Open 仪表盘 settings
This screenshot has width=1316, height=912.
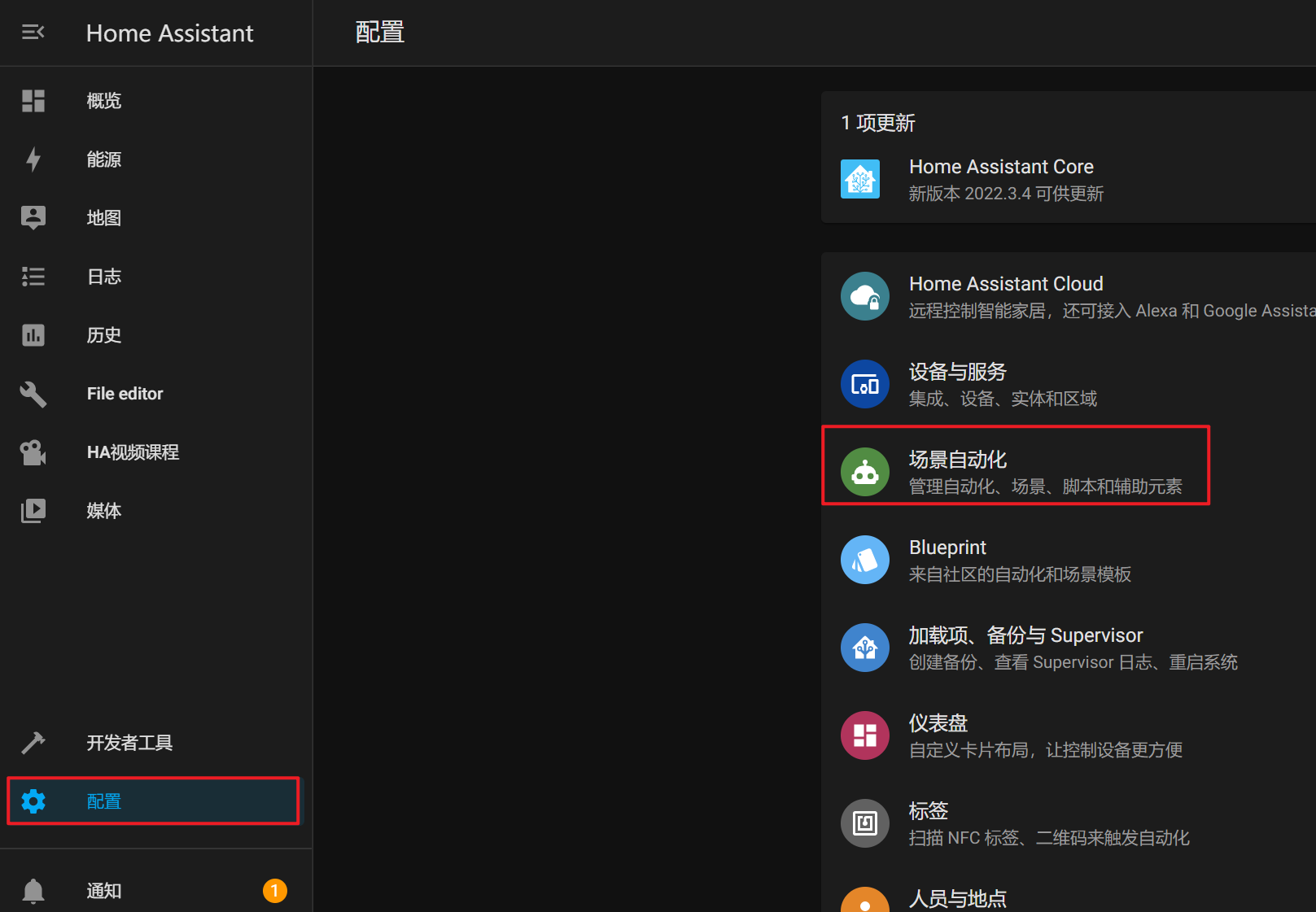click(x=1069, y=735)
